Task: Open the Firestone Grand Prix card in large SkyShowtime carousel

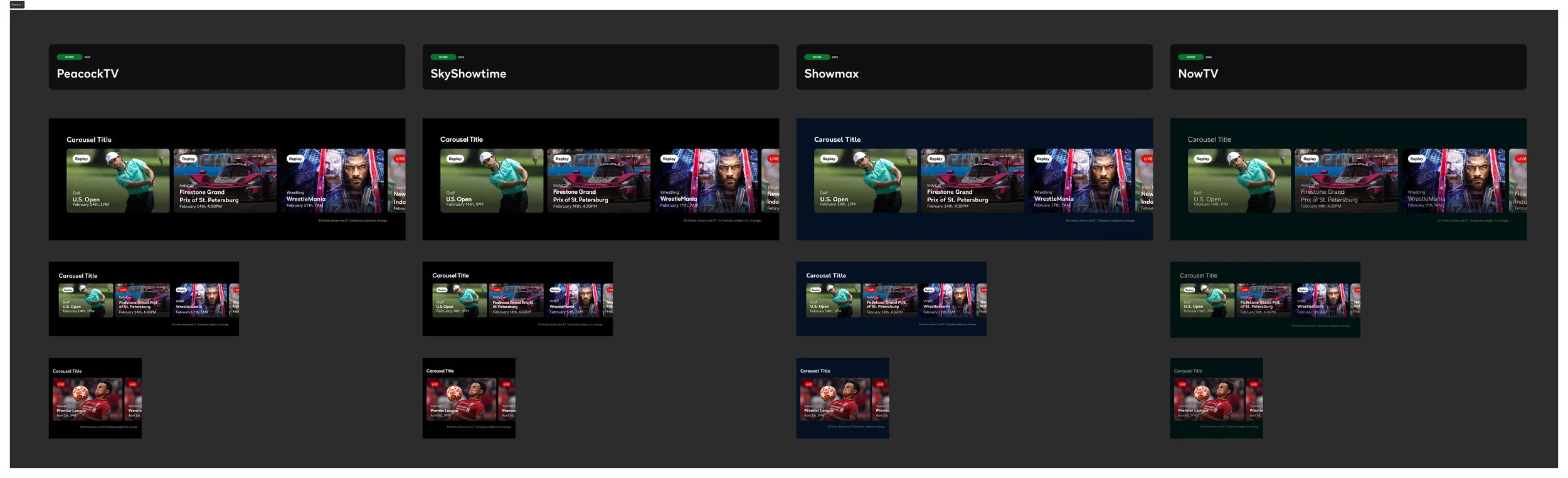Action: tap(599, 181)
